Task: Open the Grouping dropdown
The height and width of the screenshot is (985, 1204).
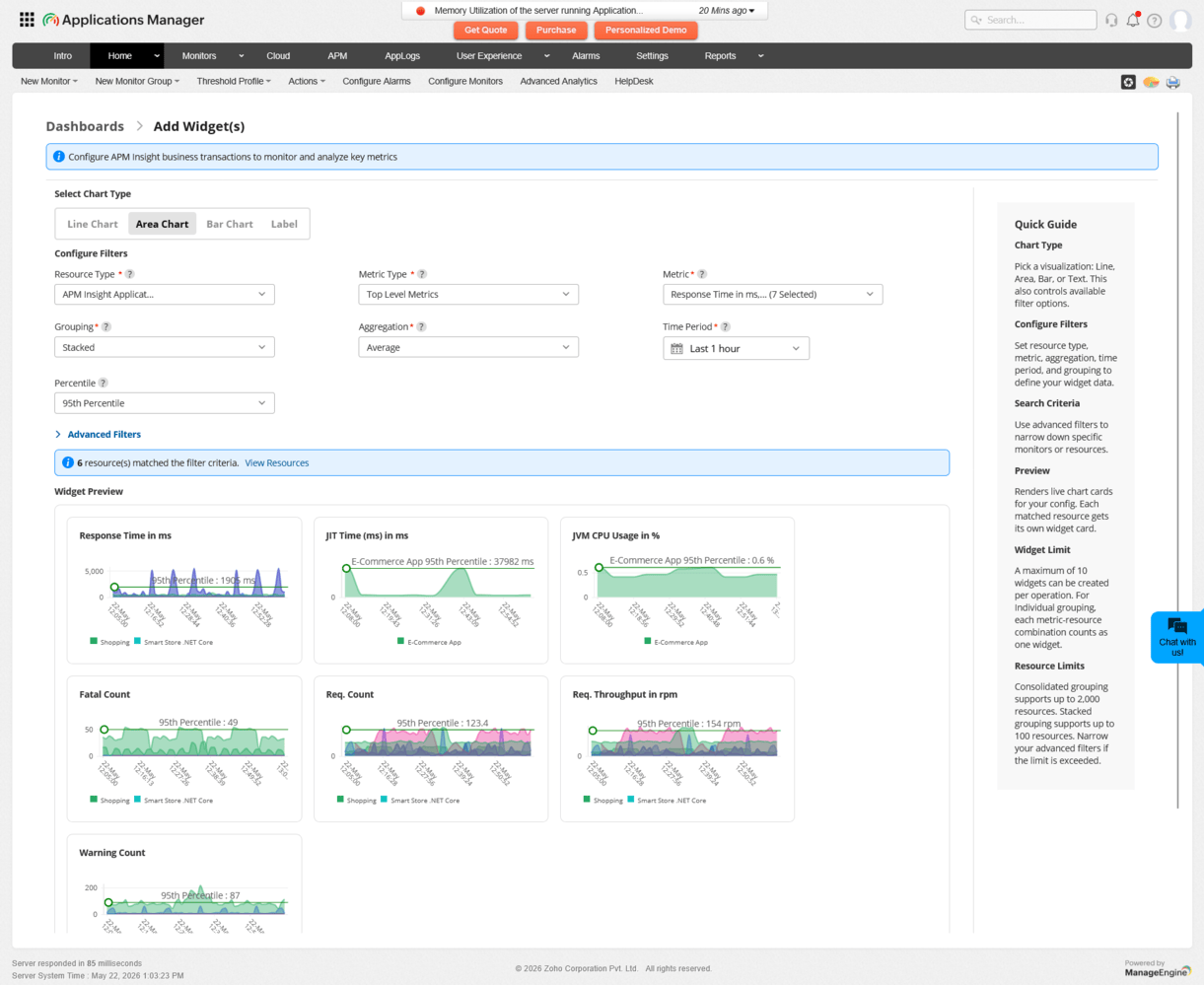Action: [x=165, y=347]
